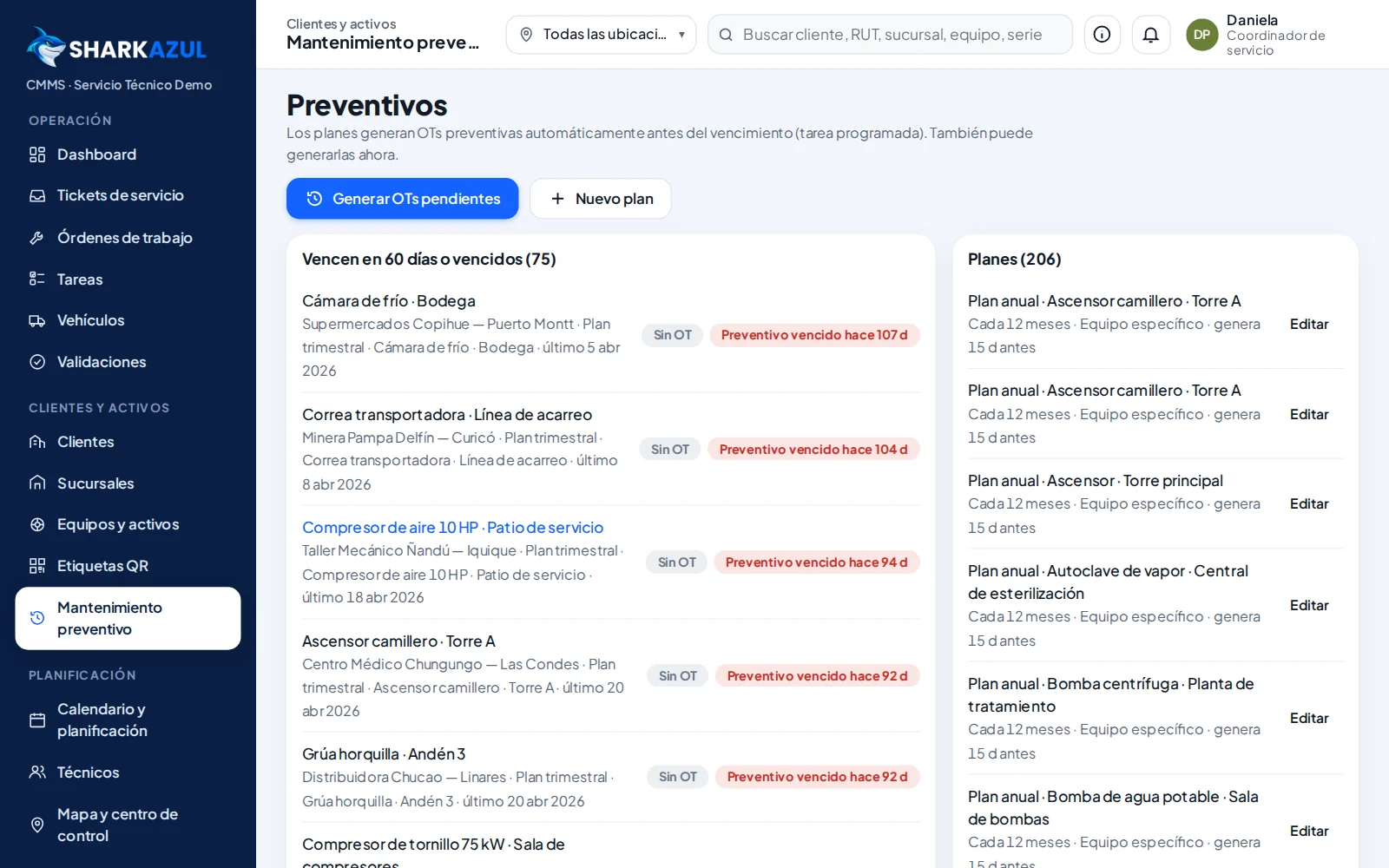Click 'Planes (206)' heading
Screen dimensions: 1389x868
[1014, 260]
